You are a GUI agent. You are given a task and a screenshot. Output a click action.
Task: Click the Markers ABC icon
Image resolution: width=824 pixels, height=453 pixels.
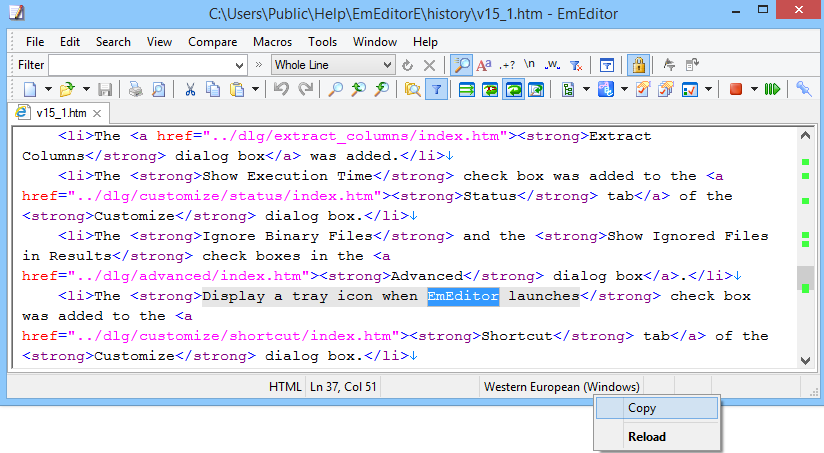coord(605,89)
